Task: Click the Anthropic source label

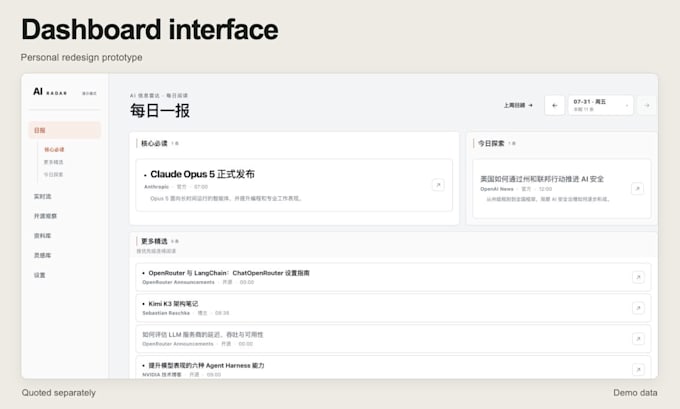Action: coord(156,187)
